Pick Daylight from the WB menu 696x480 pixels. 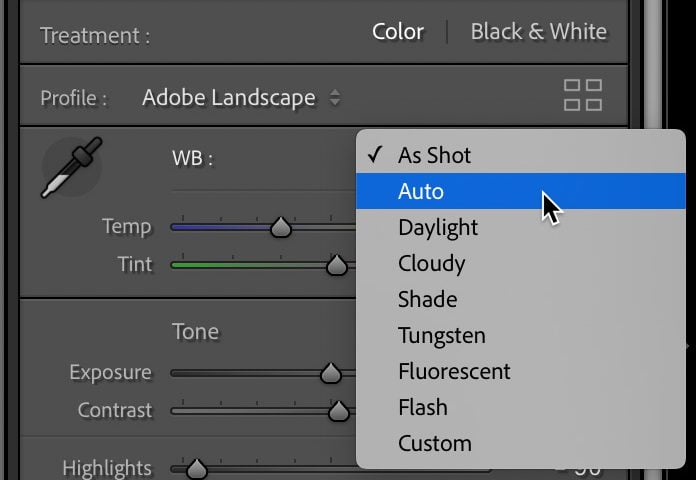pos(438,227)
